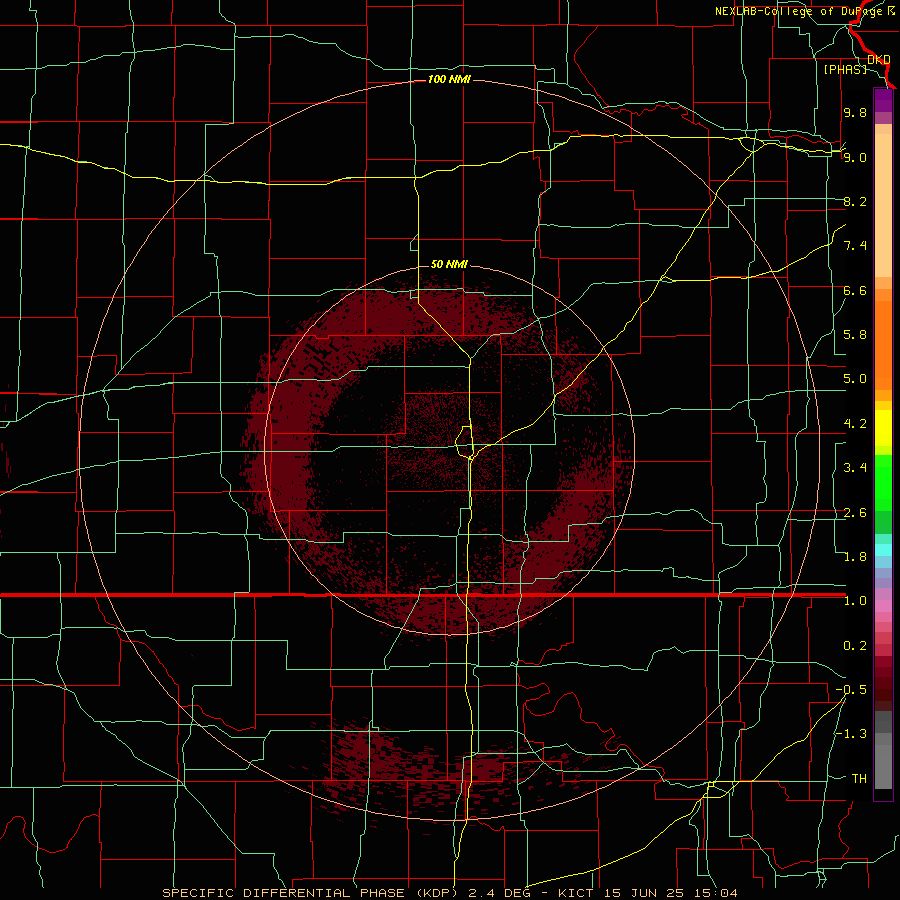Screen dimensions: 900x900
Task: Click the 5.0 value on color scale
Action: click(x=855, y=379)
